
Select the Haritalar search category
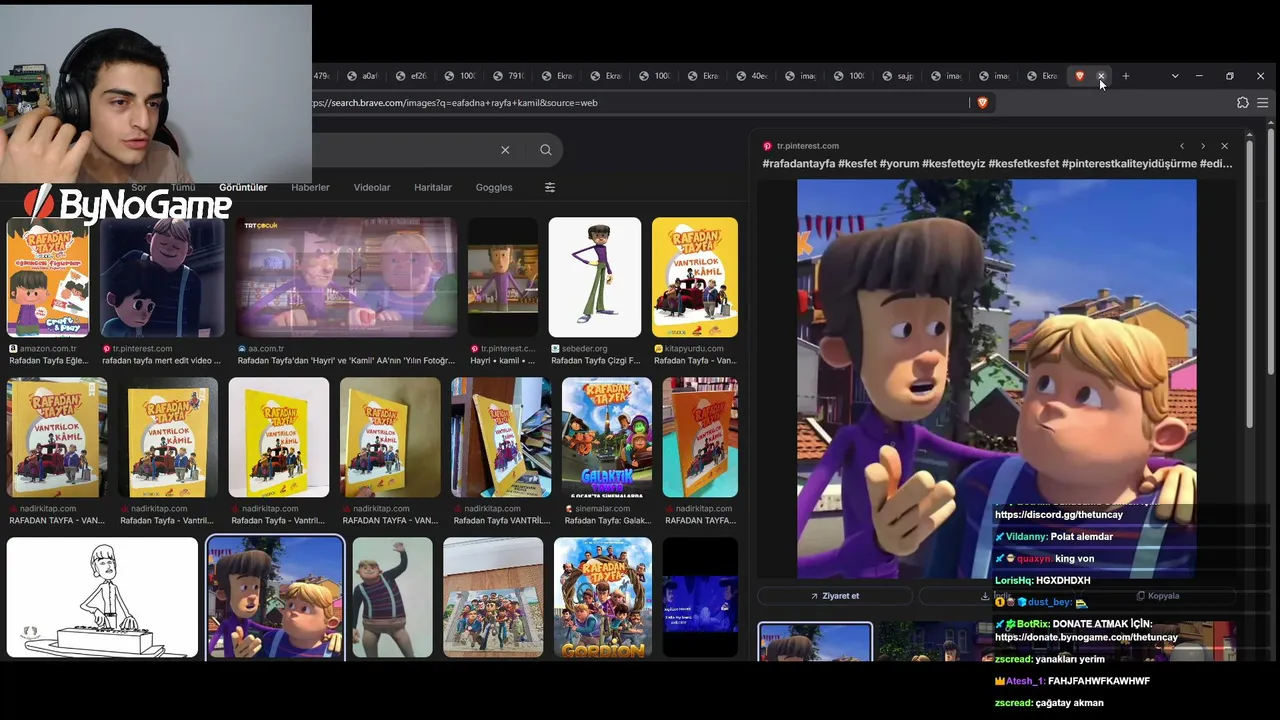(x=433, y=187)
